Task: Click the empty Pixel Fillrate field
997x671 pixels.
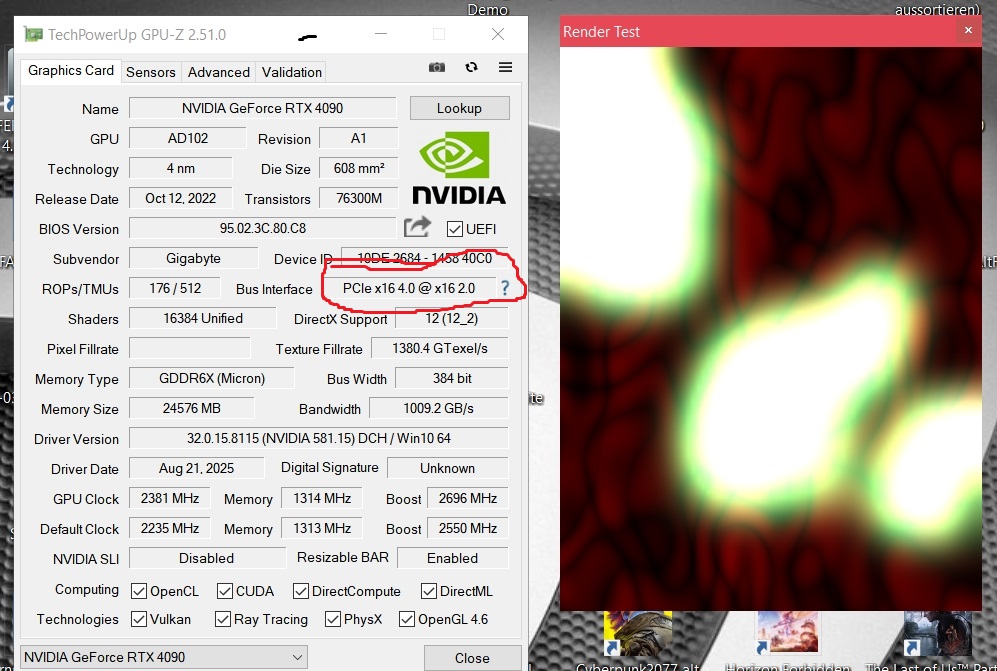Action: coord(189,348)
